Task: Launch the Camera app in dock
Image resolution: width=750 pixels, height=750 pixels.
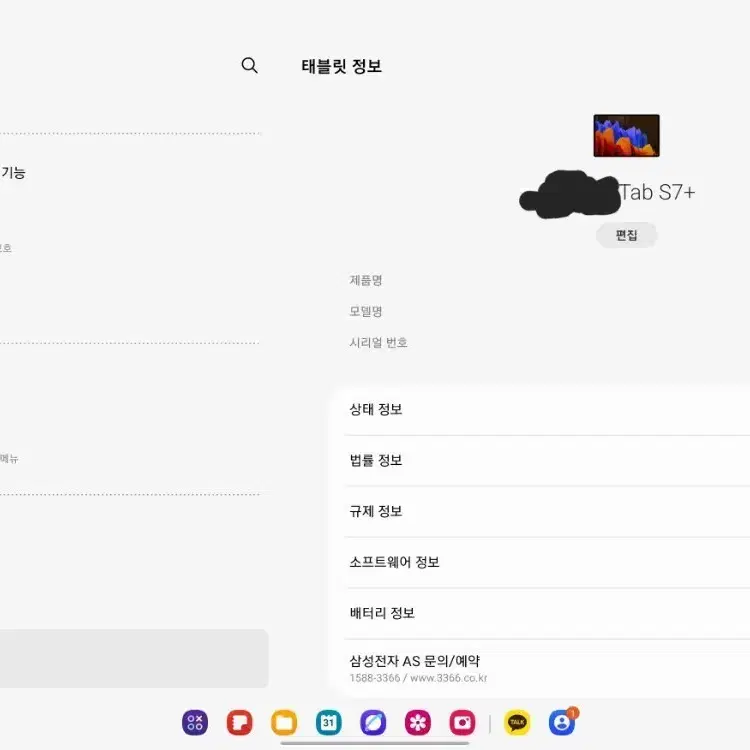Action: [x=462, y=722]
